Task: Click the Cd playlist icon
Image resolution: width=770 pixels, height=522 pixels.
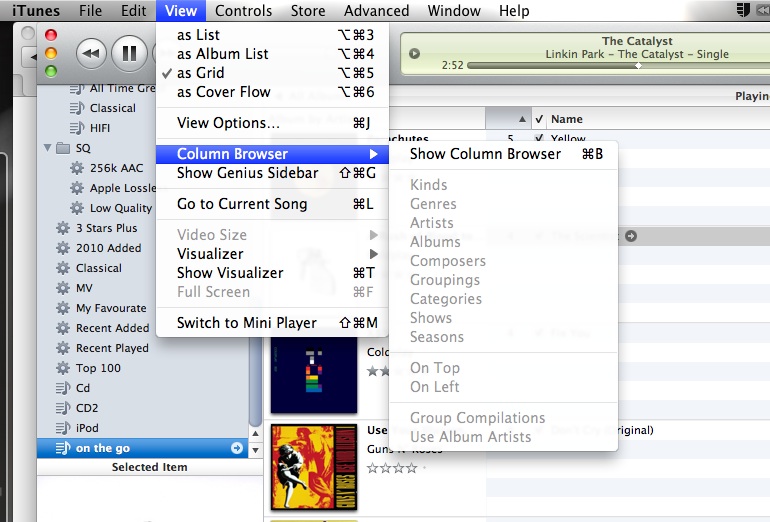Action: click(x=63, y=388)
